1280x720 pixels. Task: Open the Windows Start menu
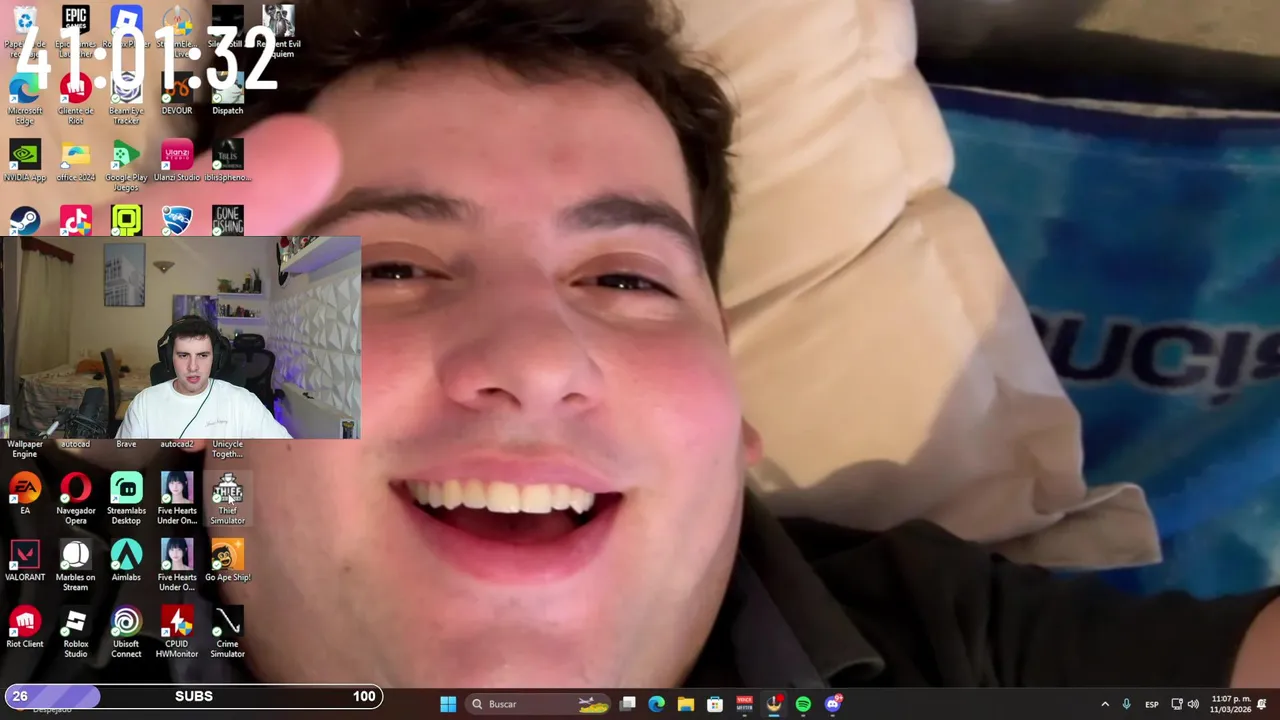coord(448,704)
